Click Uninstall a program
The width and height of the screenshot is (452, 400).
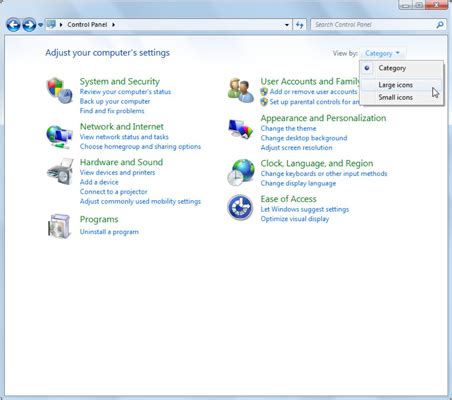(x=109, y=232)
